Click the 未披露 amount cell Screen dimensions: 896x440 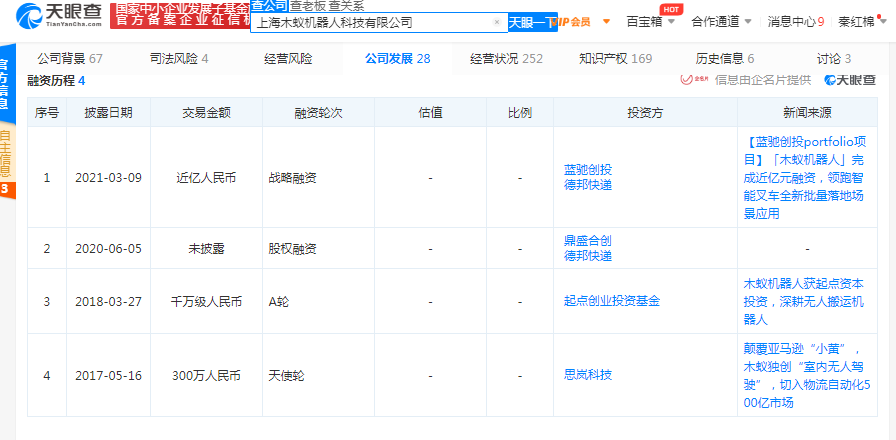tap(206, 249)
